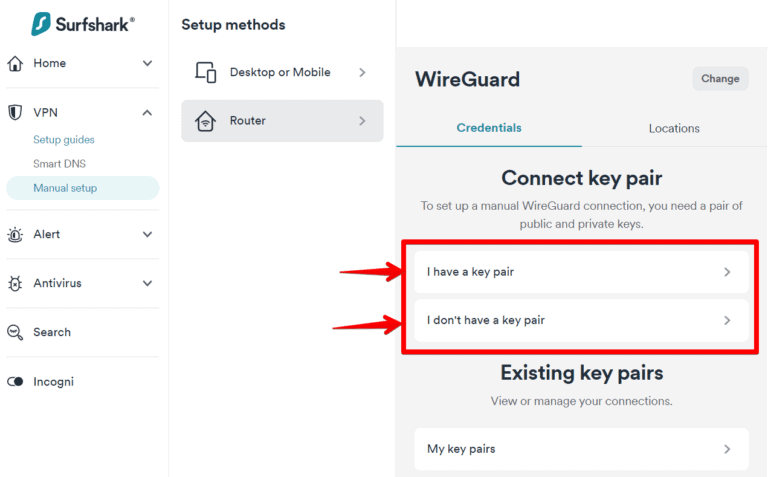Click the Desktop or Mobile devices icon
The image size is (768, 477).
click(206, 73)
